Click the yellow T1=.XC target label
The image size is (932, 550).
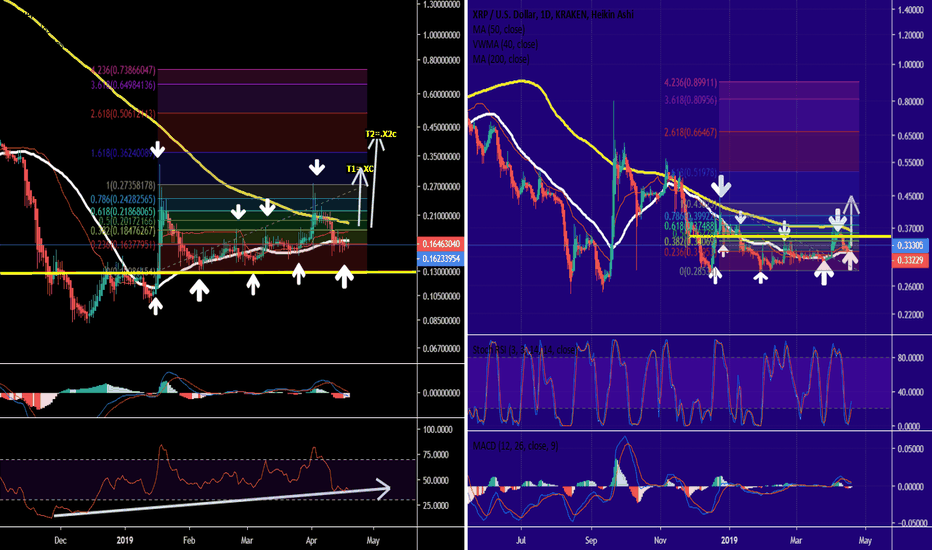[360, 169]
